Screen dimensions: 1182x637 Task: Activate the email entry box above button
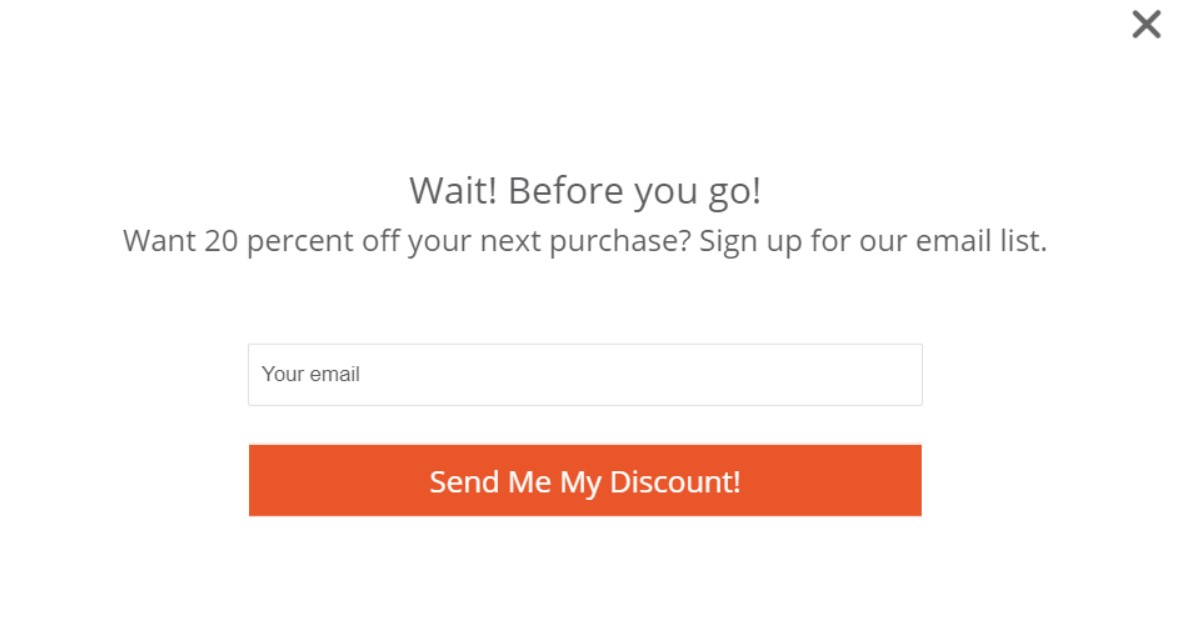pos(584,375)
